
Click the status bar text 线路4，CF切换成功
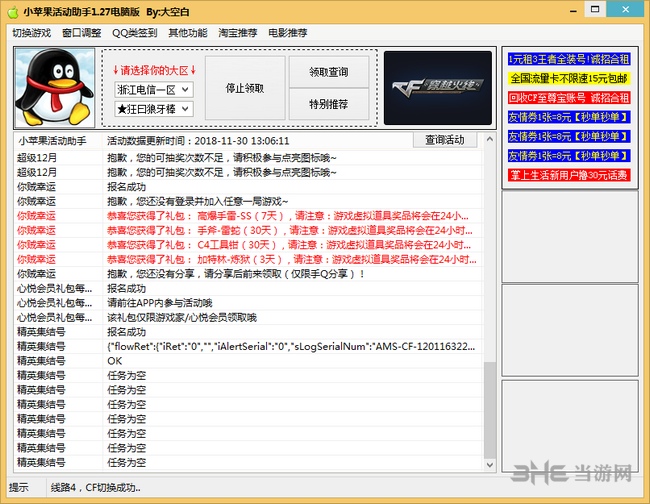[x=96, y=487]
